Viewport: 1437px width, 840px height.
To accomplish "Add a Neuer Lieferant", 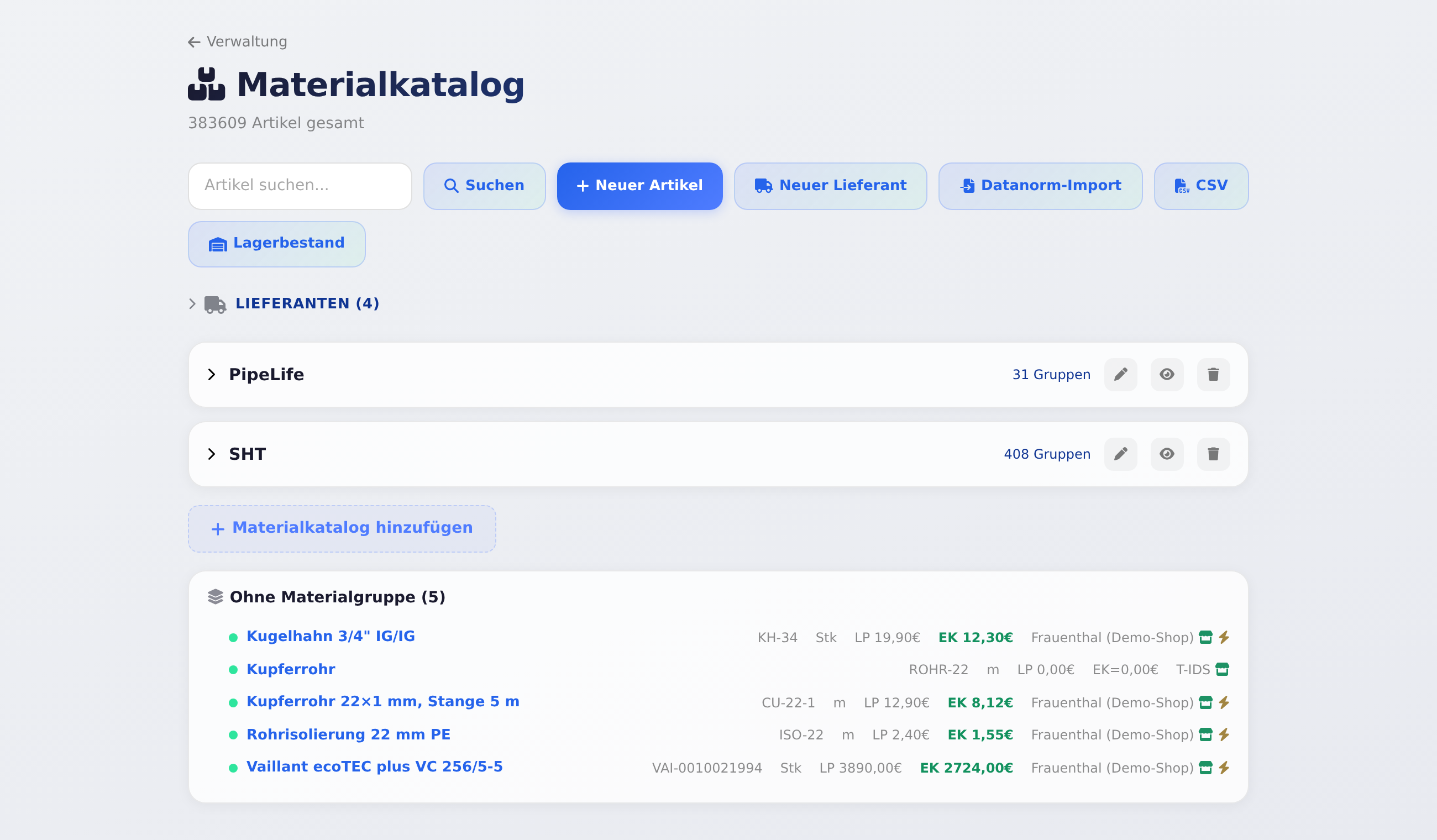I will pos(830,186).
